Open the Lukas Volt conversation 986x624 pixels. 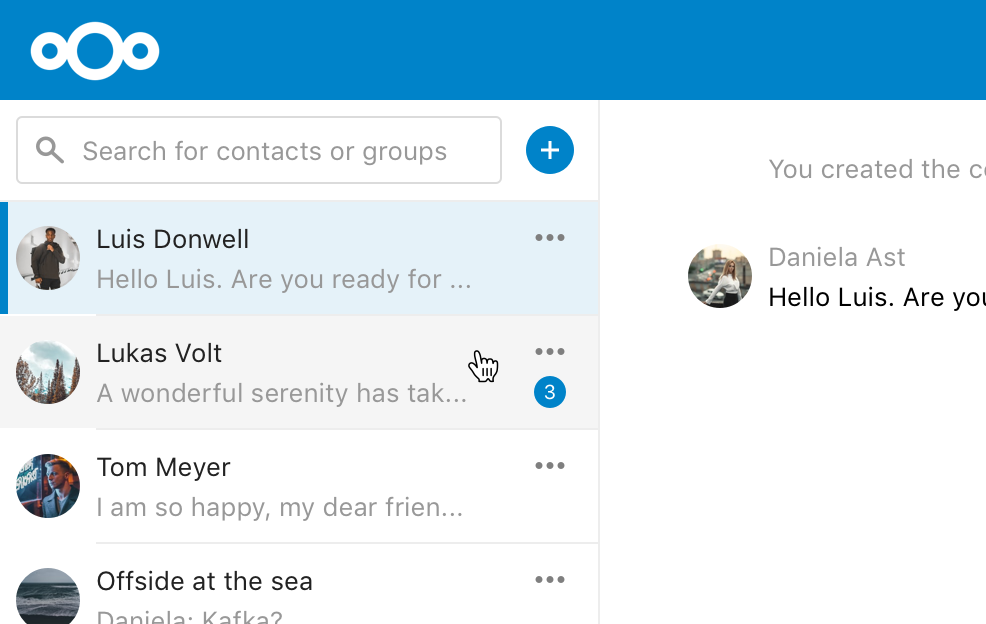(x=299, y=372)
